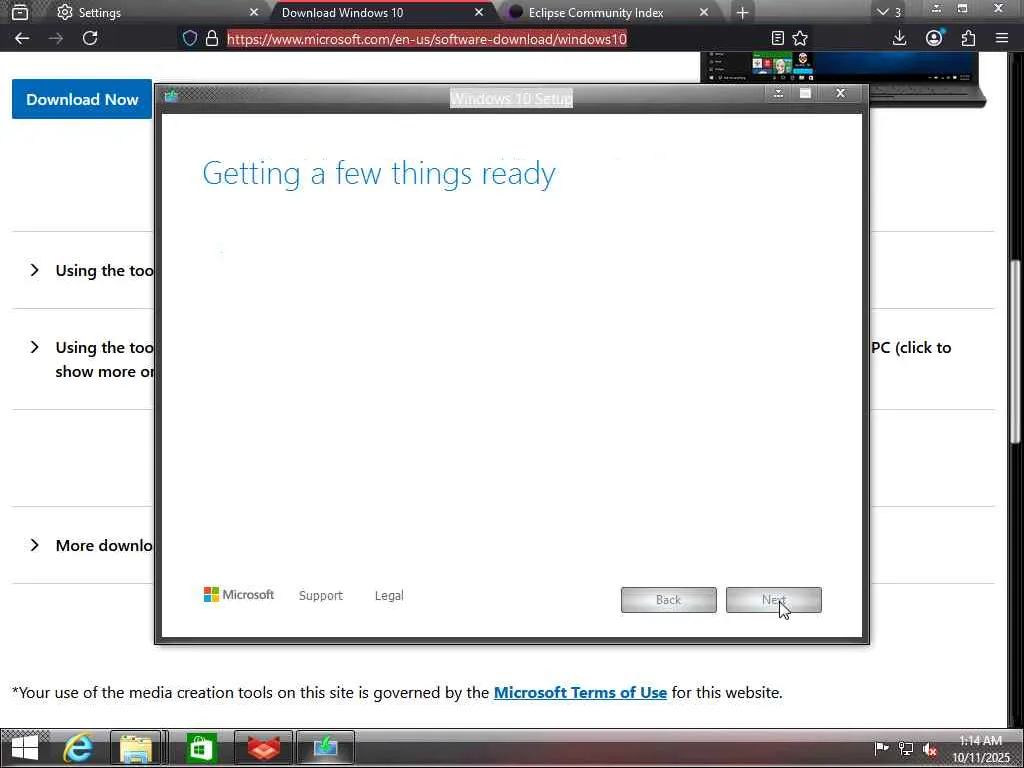Click the Microsoft logo in Setup
1024x768 pixels.
[239, 595]
